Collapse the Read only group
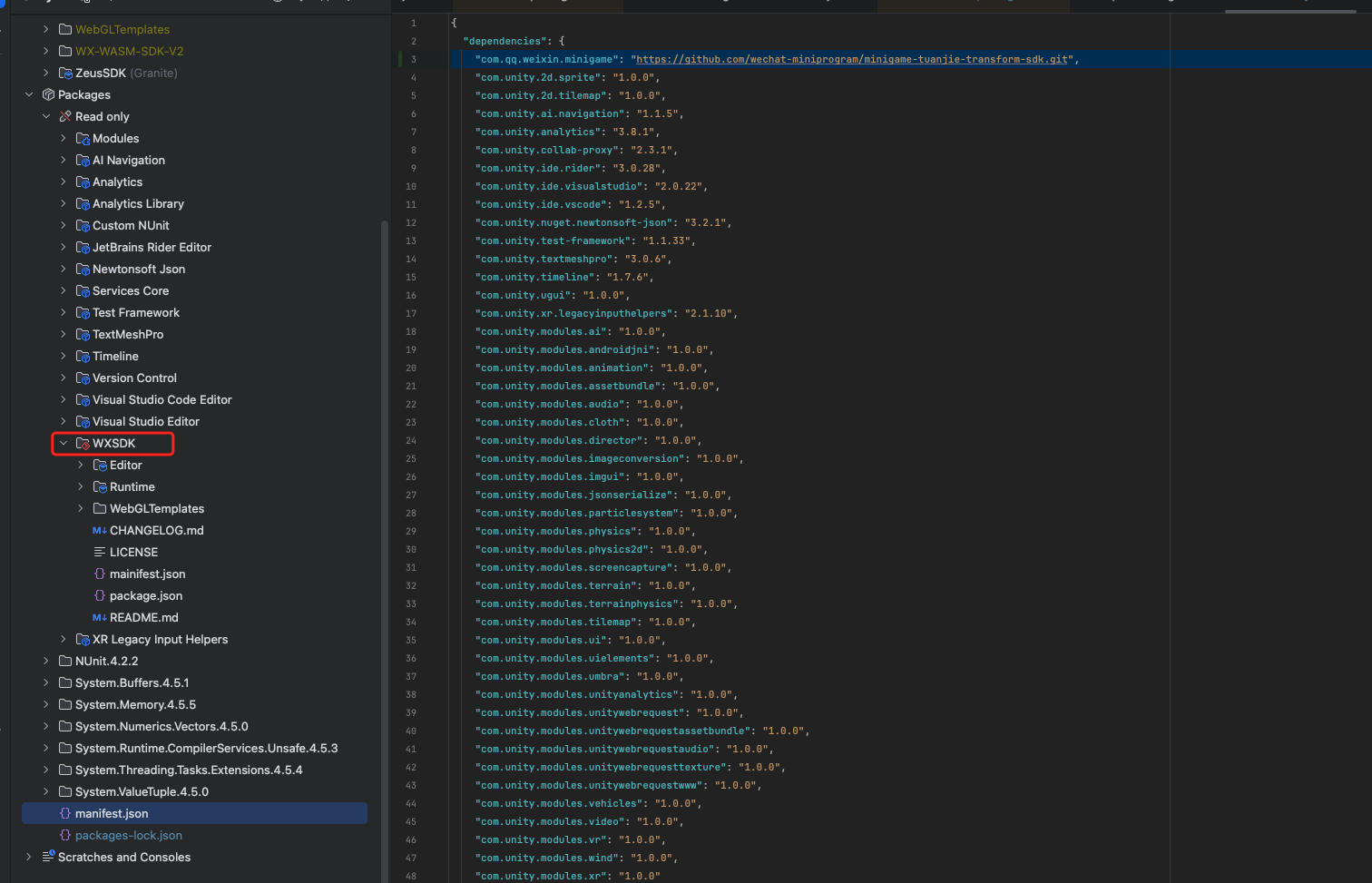Viewport: 1372px width, 883px height. pyautogui.click(x=46, y=117)
